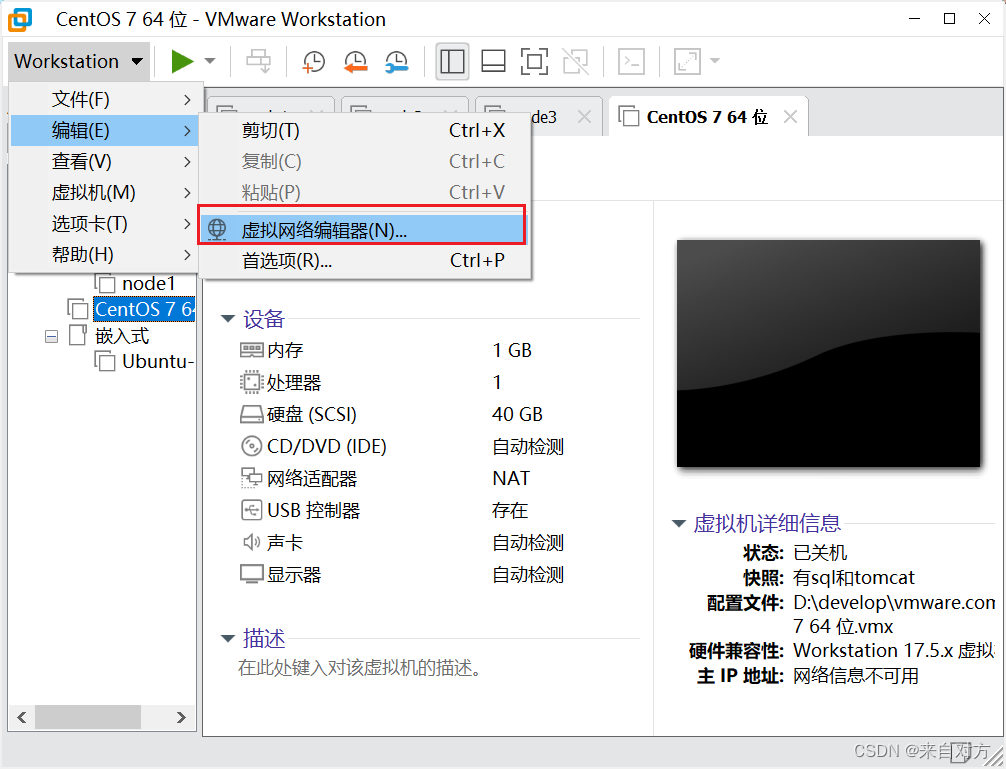The image size is (1006, 769).
Task: Click the hard disk icon beside 硬盘
Action: [x=252, y=414]
